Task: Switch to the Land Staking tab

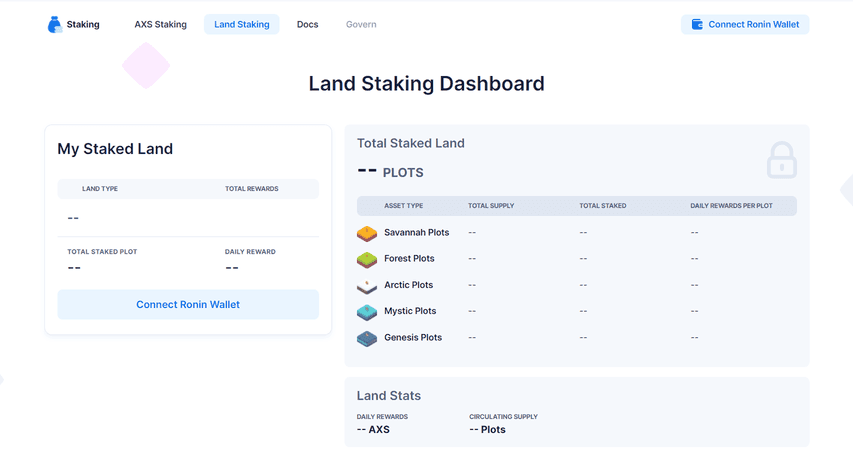Action: pos(242,24)
